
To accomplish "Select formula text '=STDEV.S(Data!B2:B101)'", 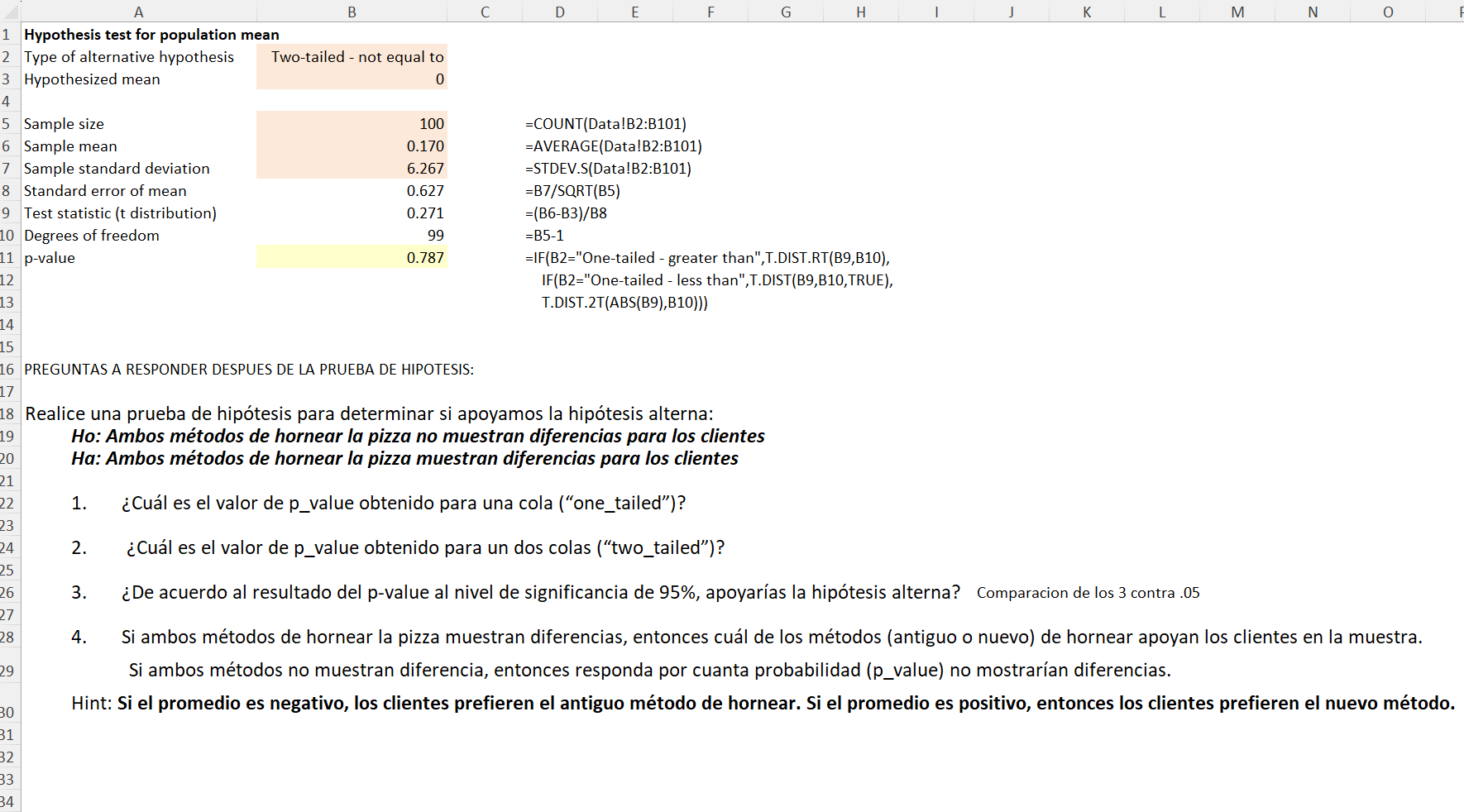I will [x=608, y=169].
